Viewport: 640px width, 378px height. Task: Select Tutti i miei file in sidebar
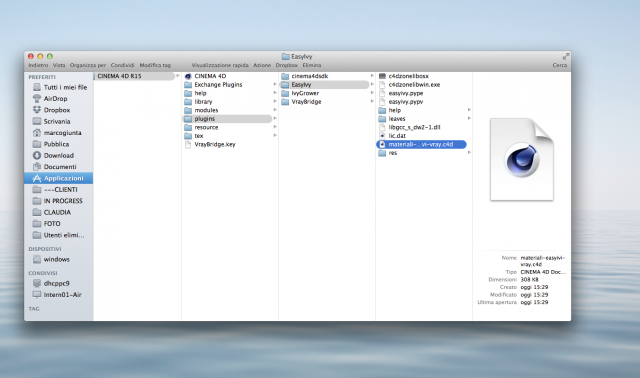pyautogui.click(x=60, y=87)
